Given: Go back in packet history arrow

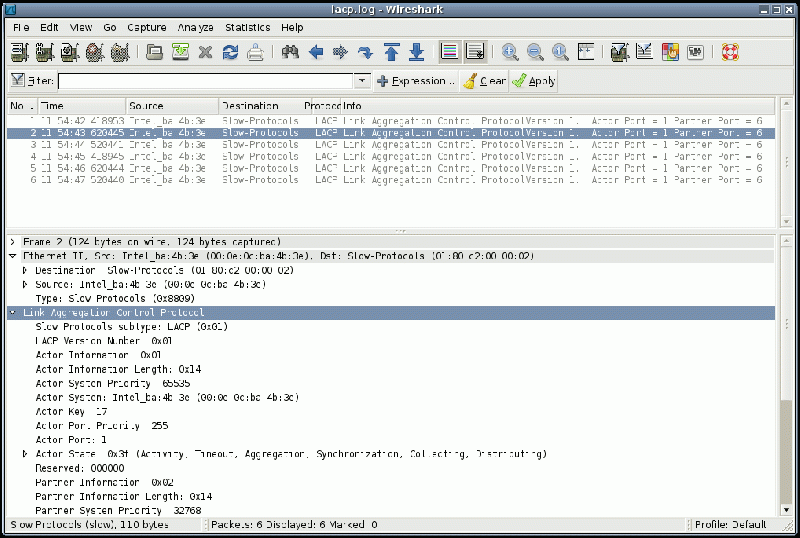Looking at the screenshot, I should pos(316,52).
